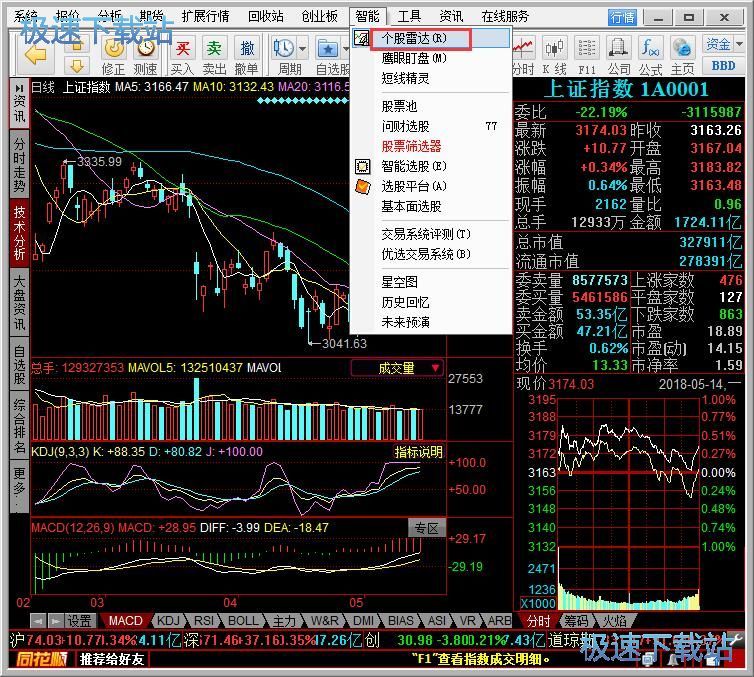Expand the 成交量 indicator dropdown
754x677 pixels.
[x=397, y=368]
